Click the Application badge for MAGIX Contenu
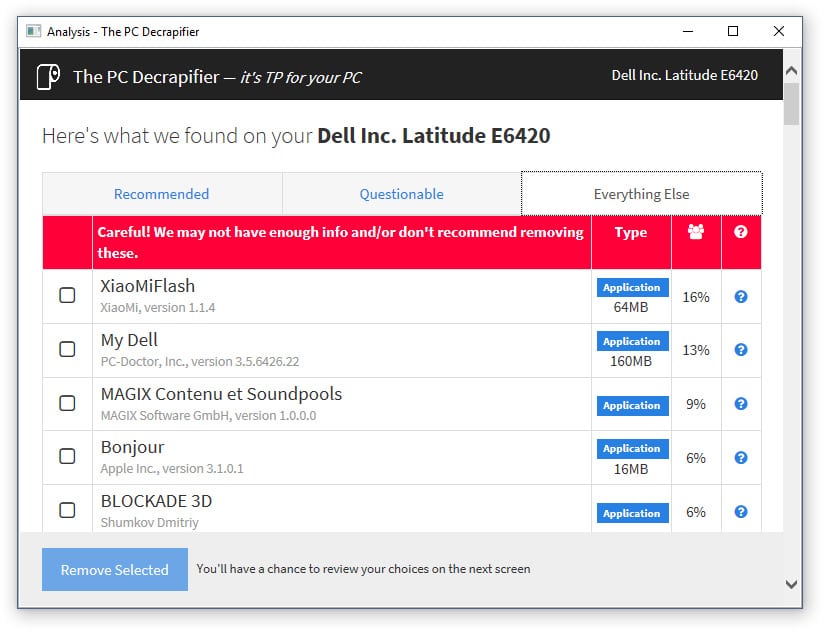 click(x=632, y=406)
